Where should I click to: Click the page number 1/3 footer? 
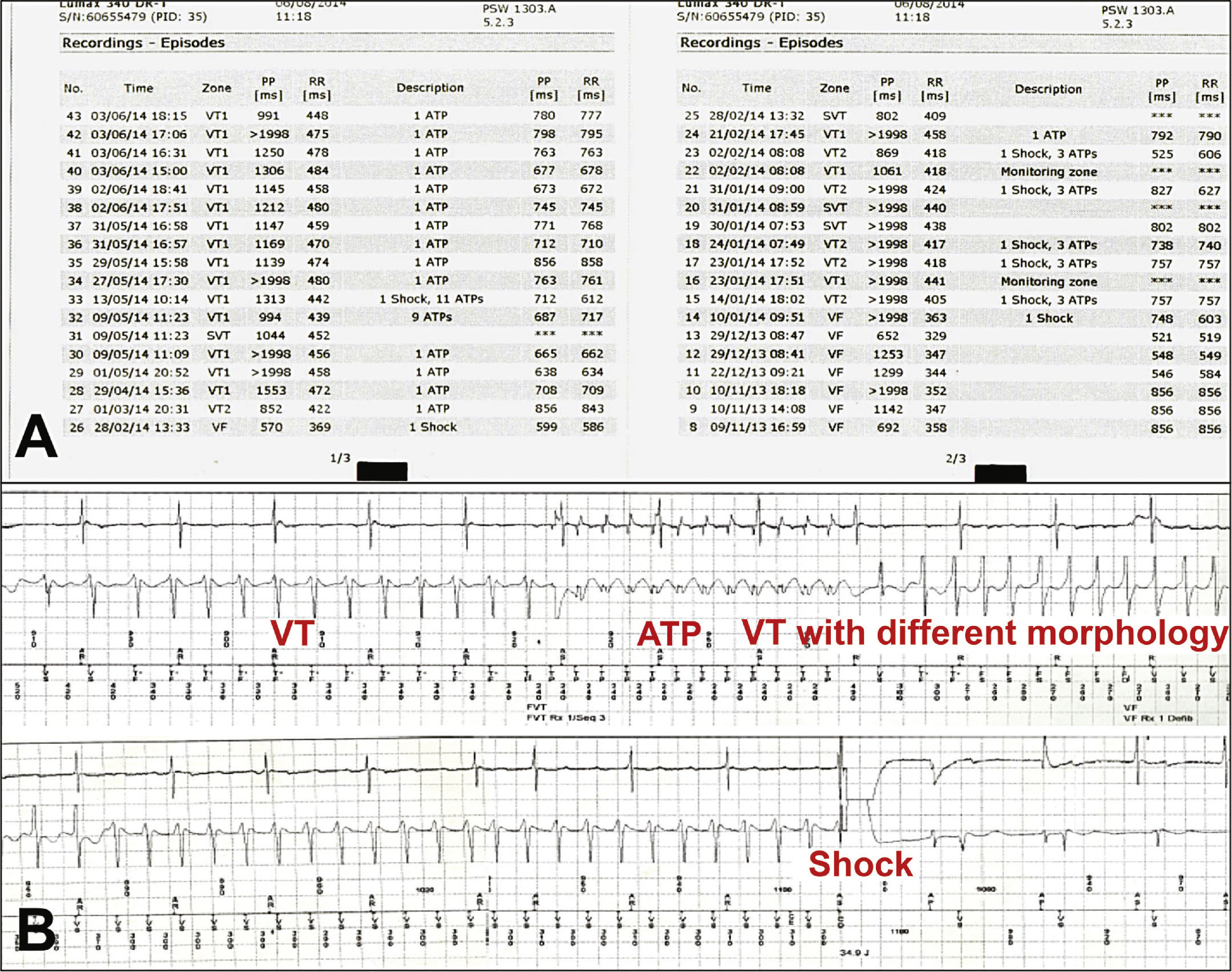(x=340, y=459)
